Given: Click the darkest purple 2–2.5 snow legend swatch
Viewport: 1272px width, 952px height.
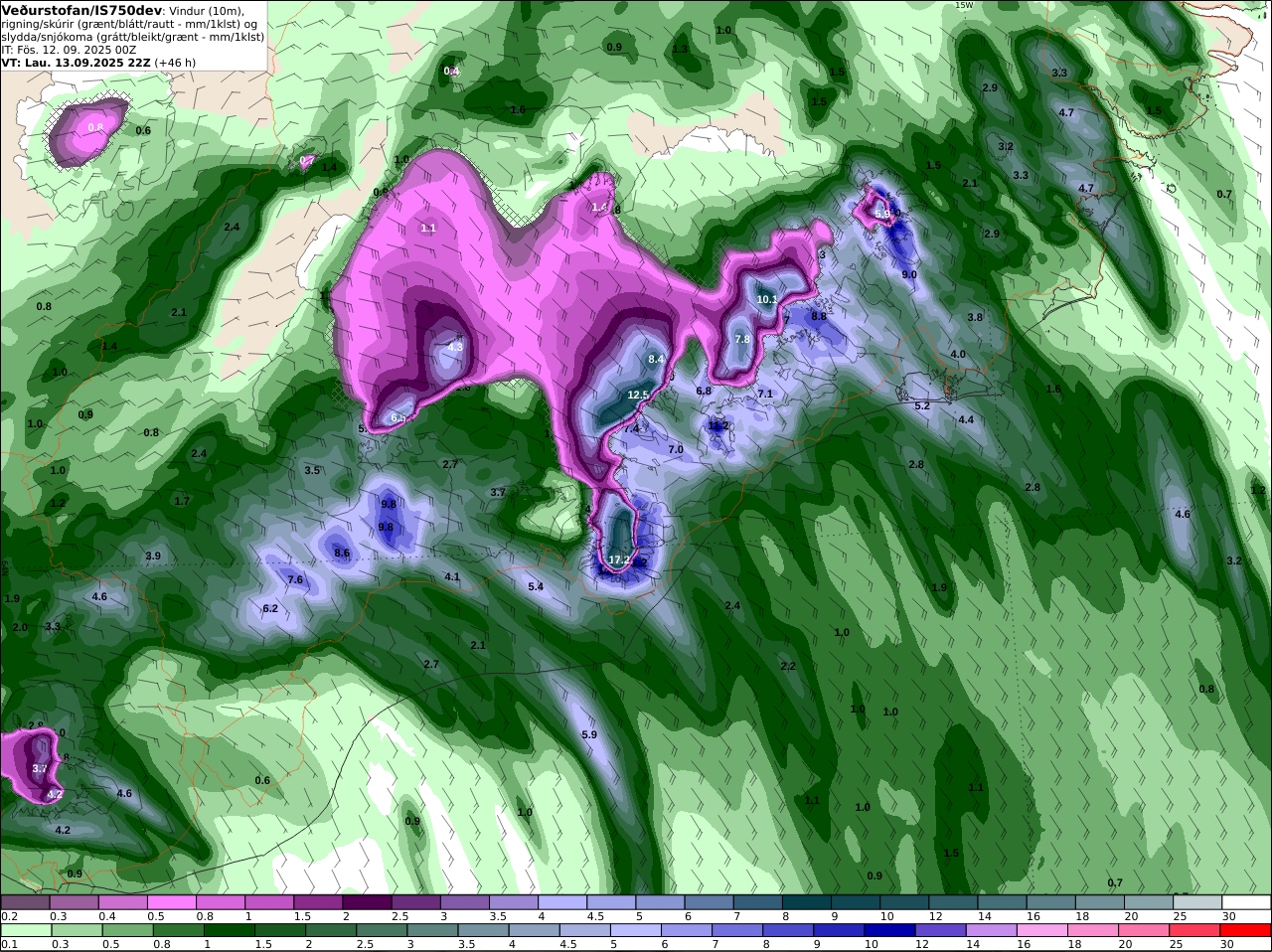Looking at the screenshot, I should 367,902.
